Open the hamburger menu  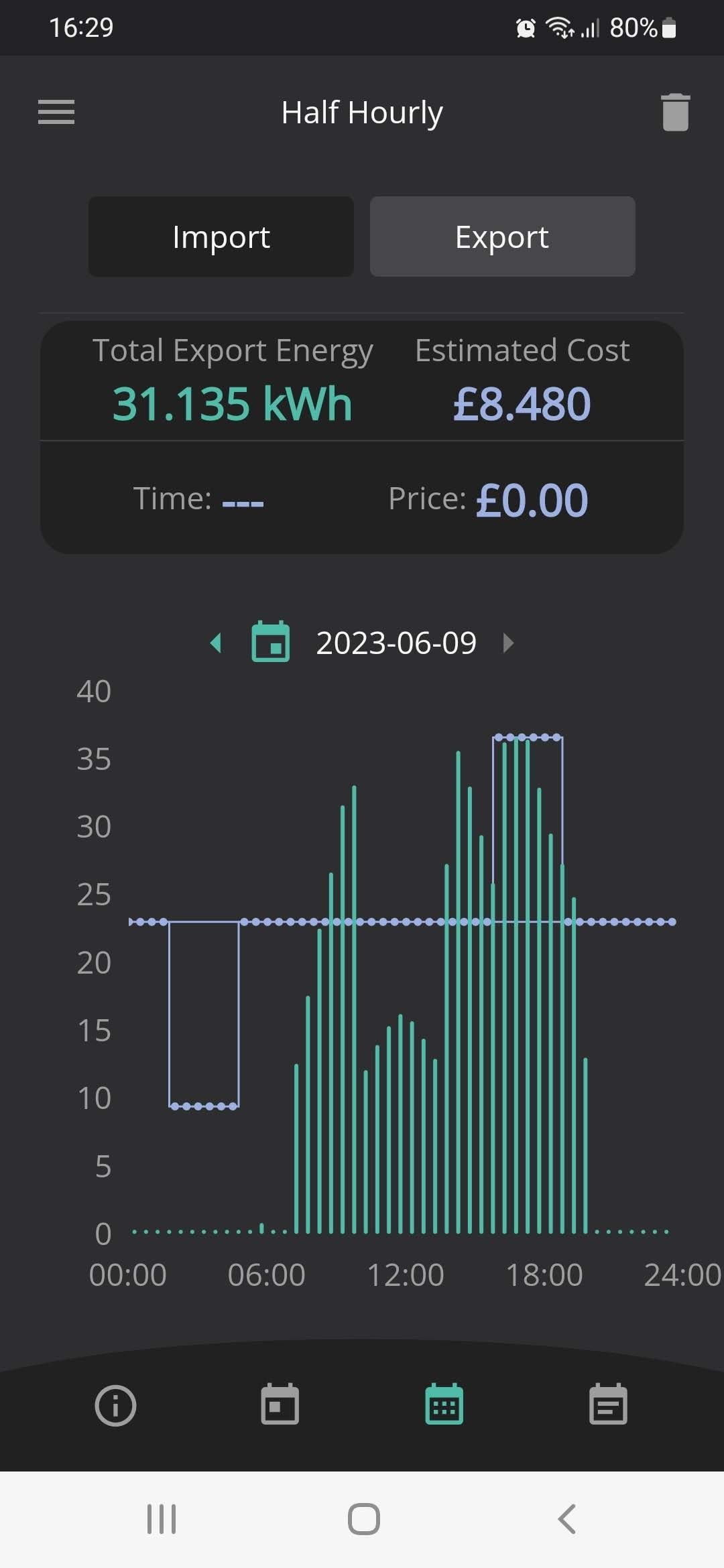point(56,112)
